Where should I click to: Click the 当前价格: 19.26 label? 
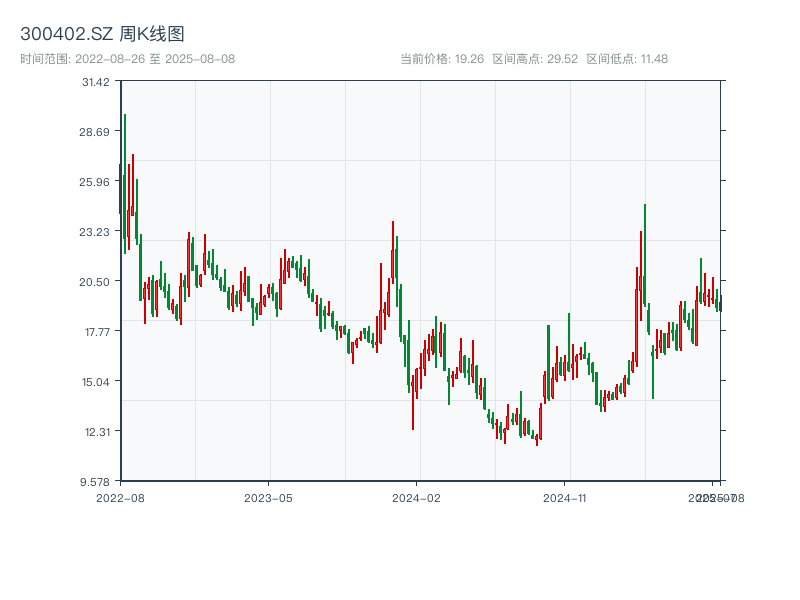(x=442, y=59)
